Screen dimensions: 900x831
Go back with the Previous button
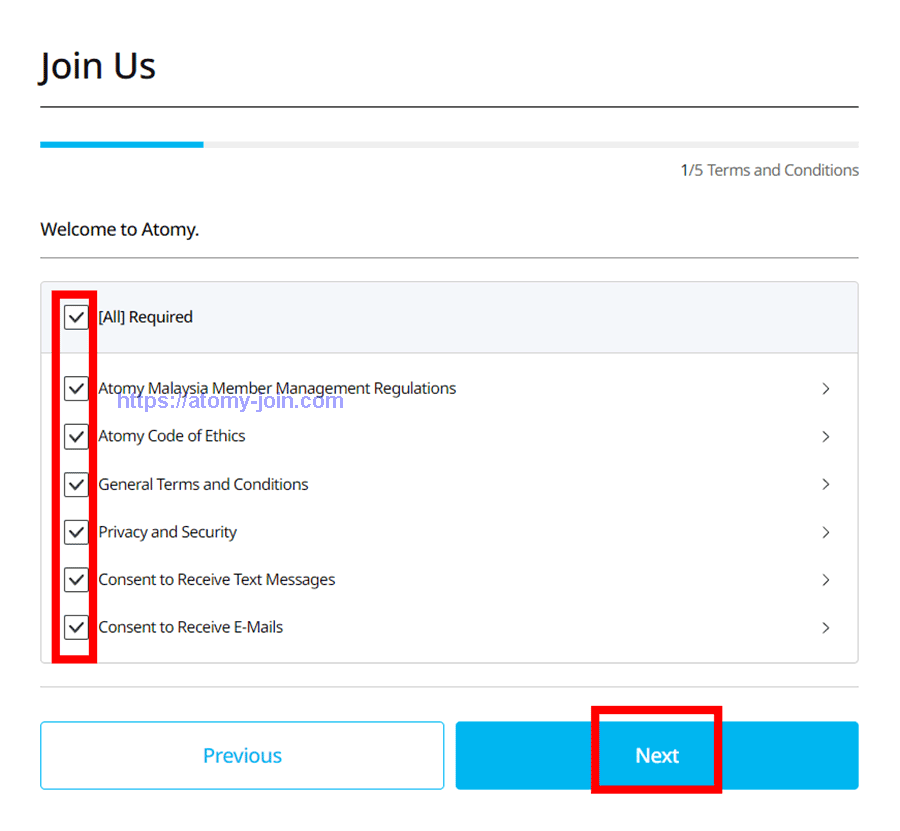[242, 756]
